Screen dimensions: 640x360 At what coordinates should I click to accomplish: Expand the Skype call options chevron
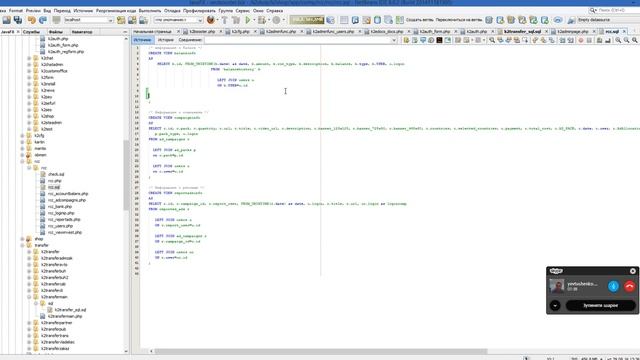pyautogui.click(x=555, y=305)
